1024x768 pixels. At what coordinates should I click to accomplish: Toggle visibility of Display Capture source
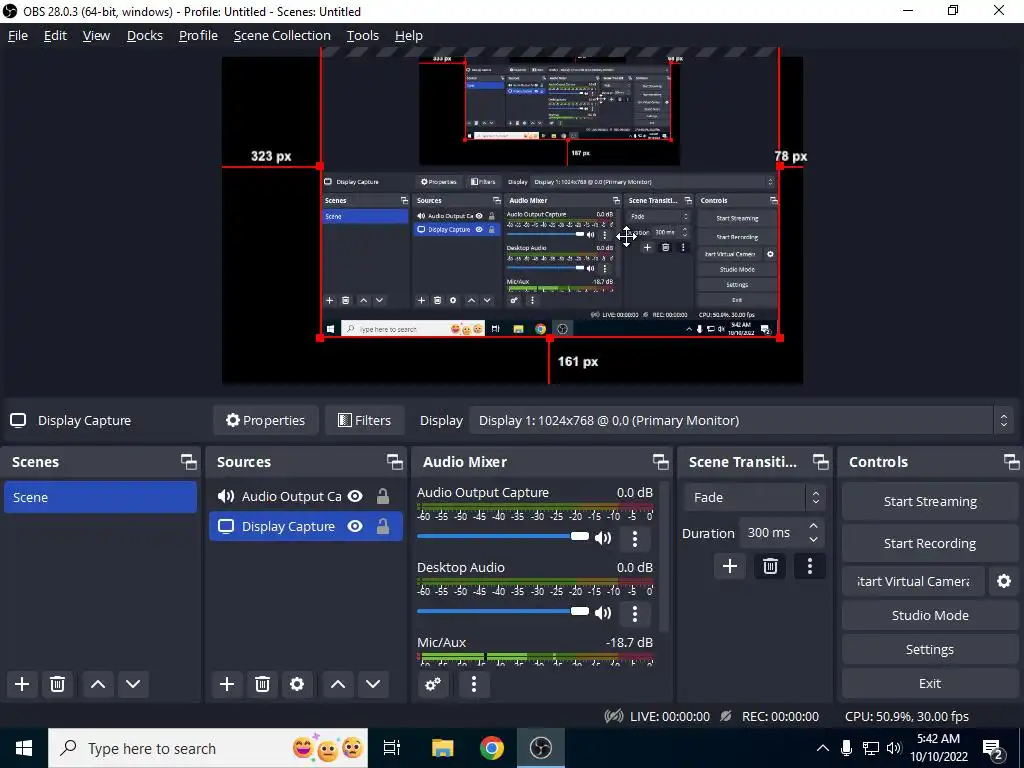[x=355, y=526]
